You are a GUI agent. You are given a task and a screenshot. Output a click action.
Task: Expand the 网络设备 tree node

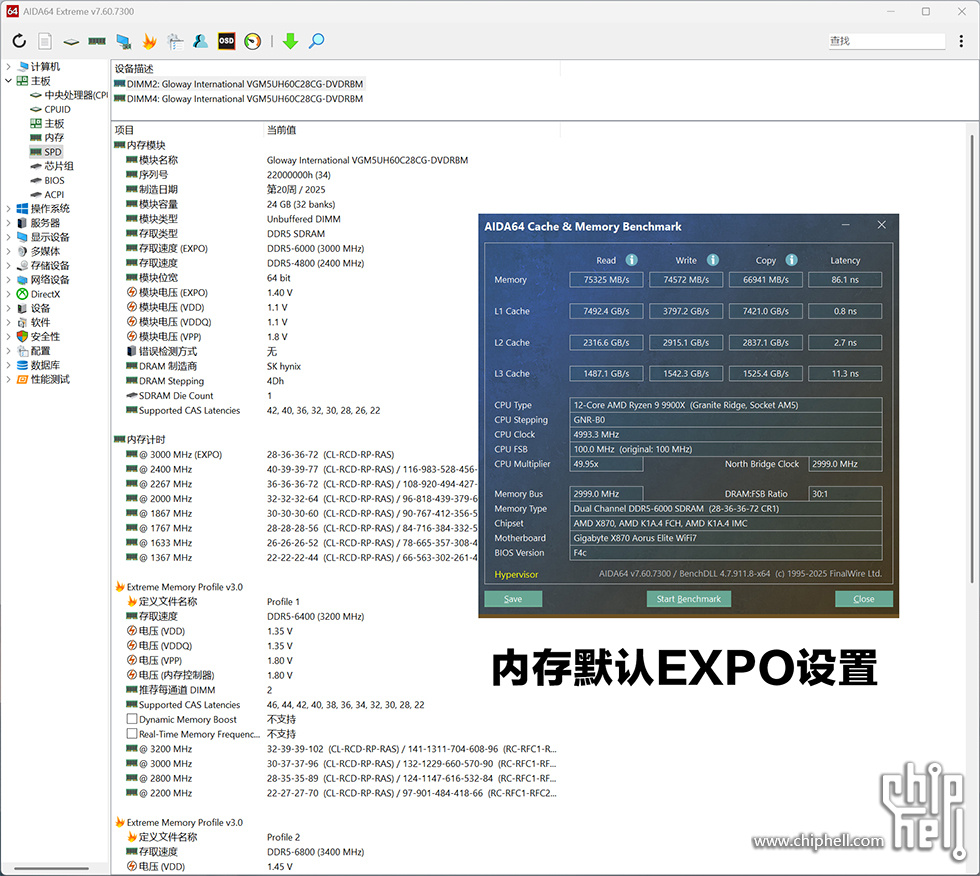pyautogui.click(x=8, y=280)
